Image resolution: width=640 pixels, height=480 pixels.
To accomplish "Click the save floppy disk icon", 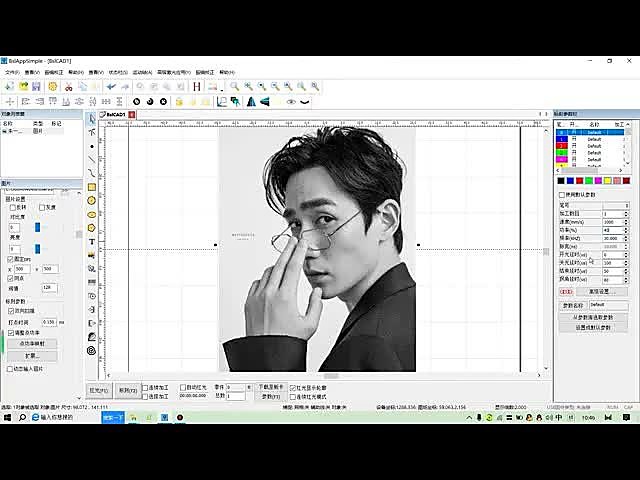I will point(36,87).
